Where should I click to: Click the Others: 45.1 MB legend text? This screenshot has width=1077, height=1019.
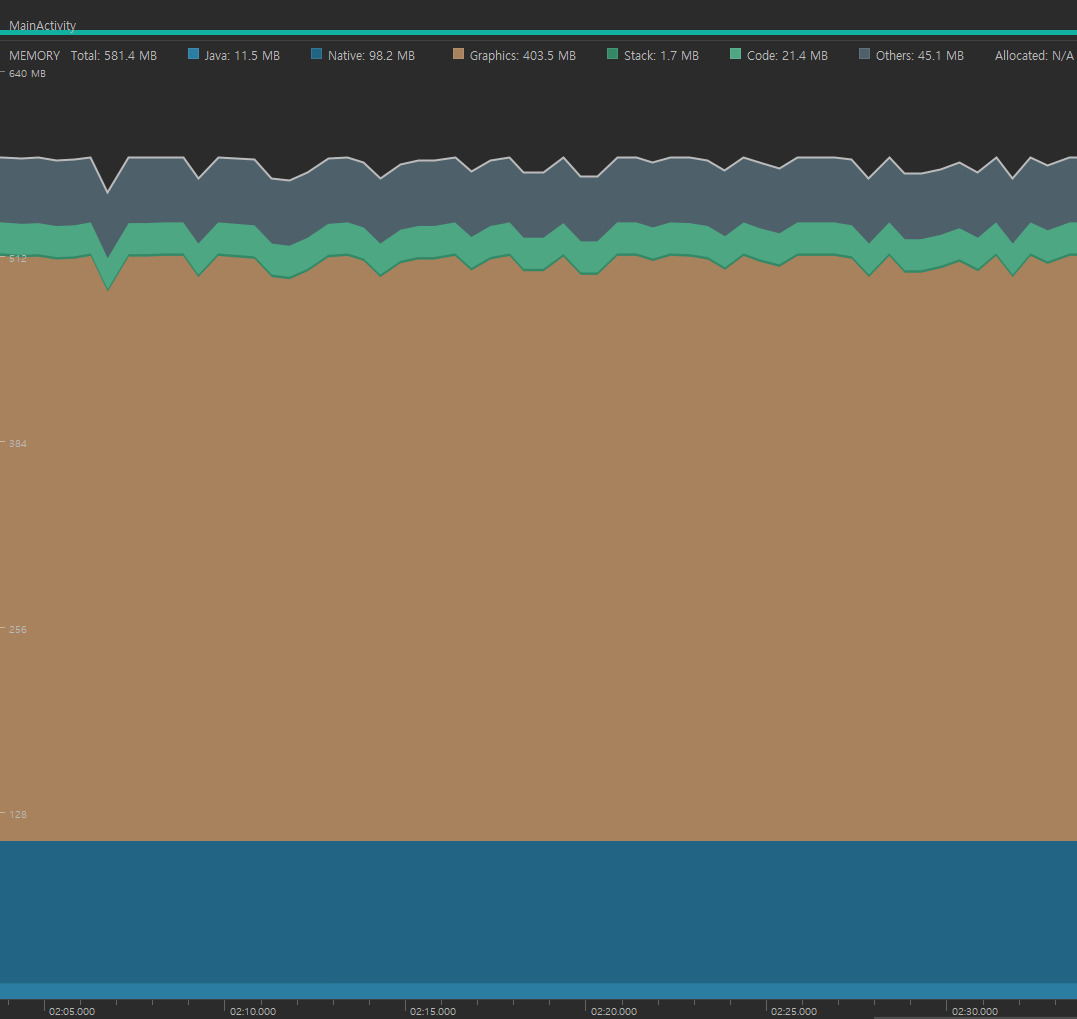pos(920,56)
